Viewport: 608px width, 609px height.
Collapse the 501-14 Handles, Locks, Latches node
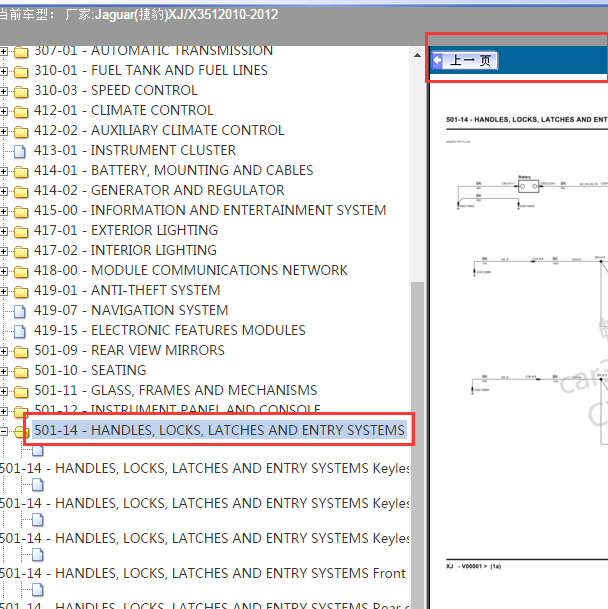tap(3, 431)
